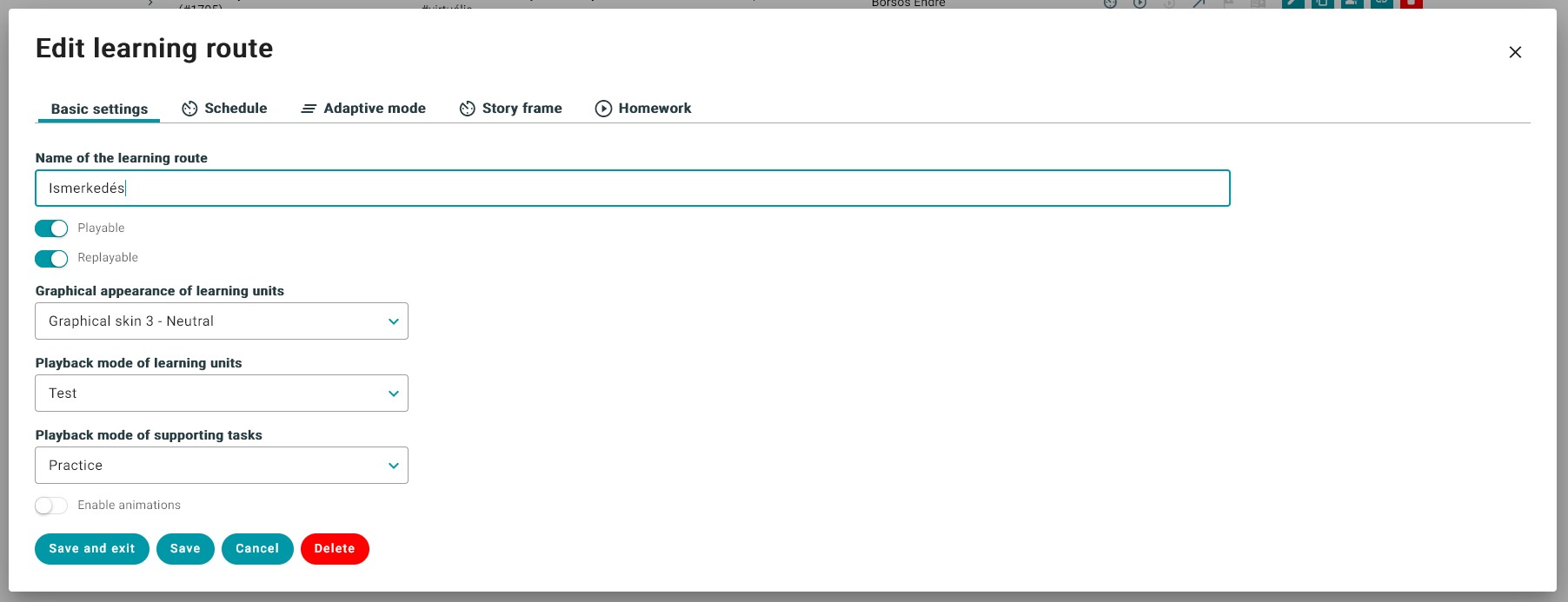
Task: Click Save and exit button
Action: (92, 549)
